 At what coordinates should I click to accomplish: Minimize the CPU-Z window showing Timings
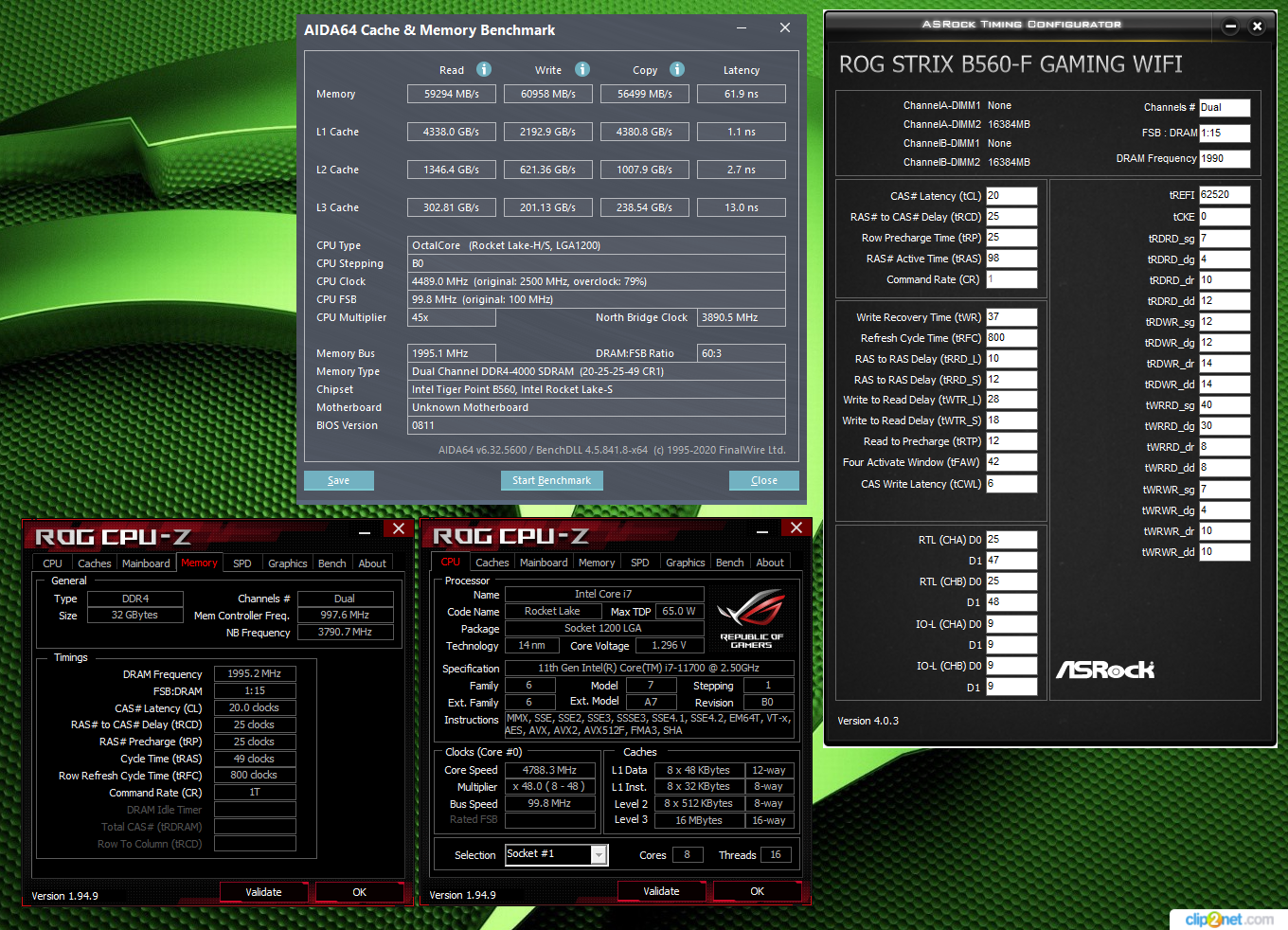click(x=365, y=533)
